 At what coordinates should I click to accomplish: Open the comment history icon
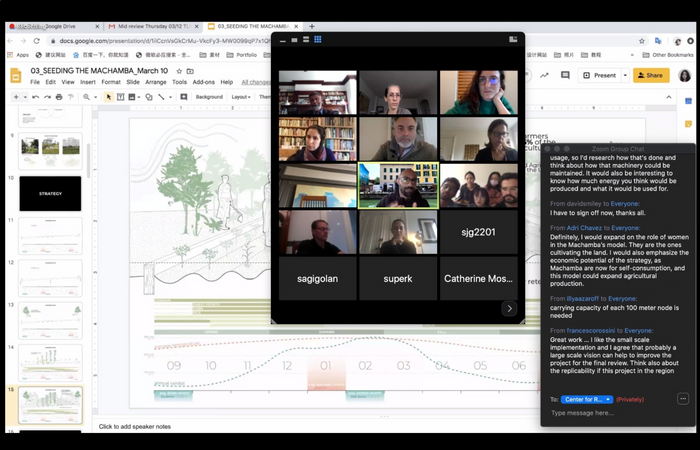coord(565,75)
